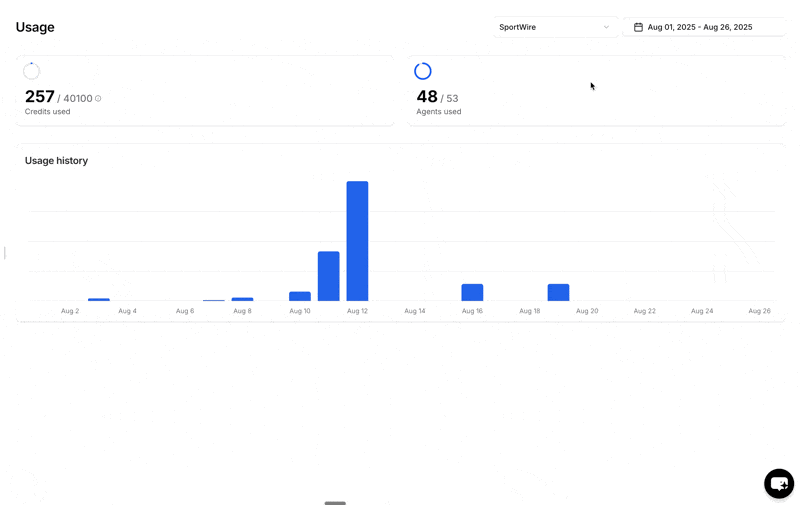Open the SportWire workspace selector
800x505 pixels.
tap(555, 27)
